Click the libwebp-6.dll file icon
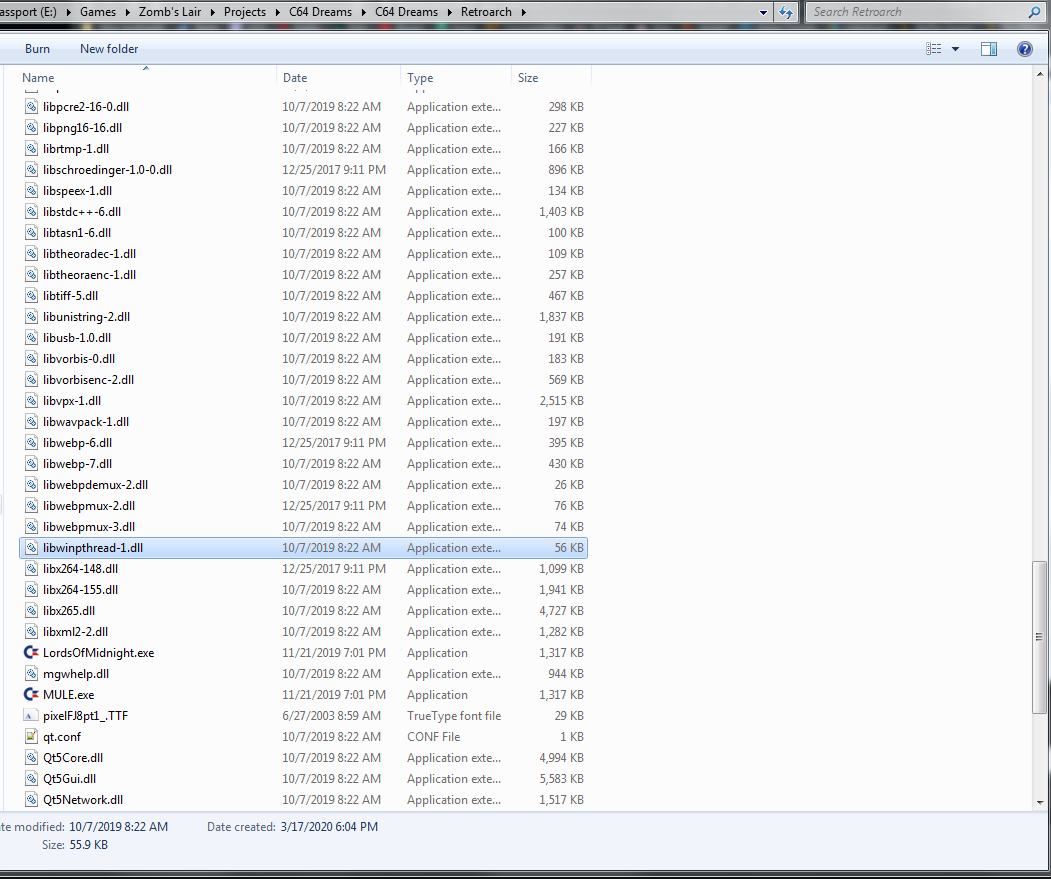Viewport: 1051px width, 879px height. click(31, 443)
